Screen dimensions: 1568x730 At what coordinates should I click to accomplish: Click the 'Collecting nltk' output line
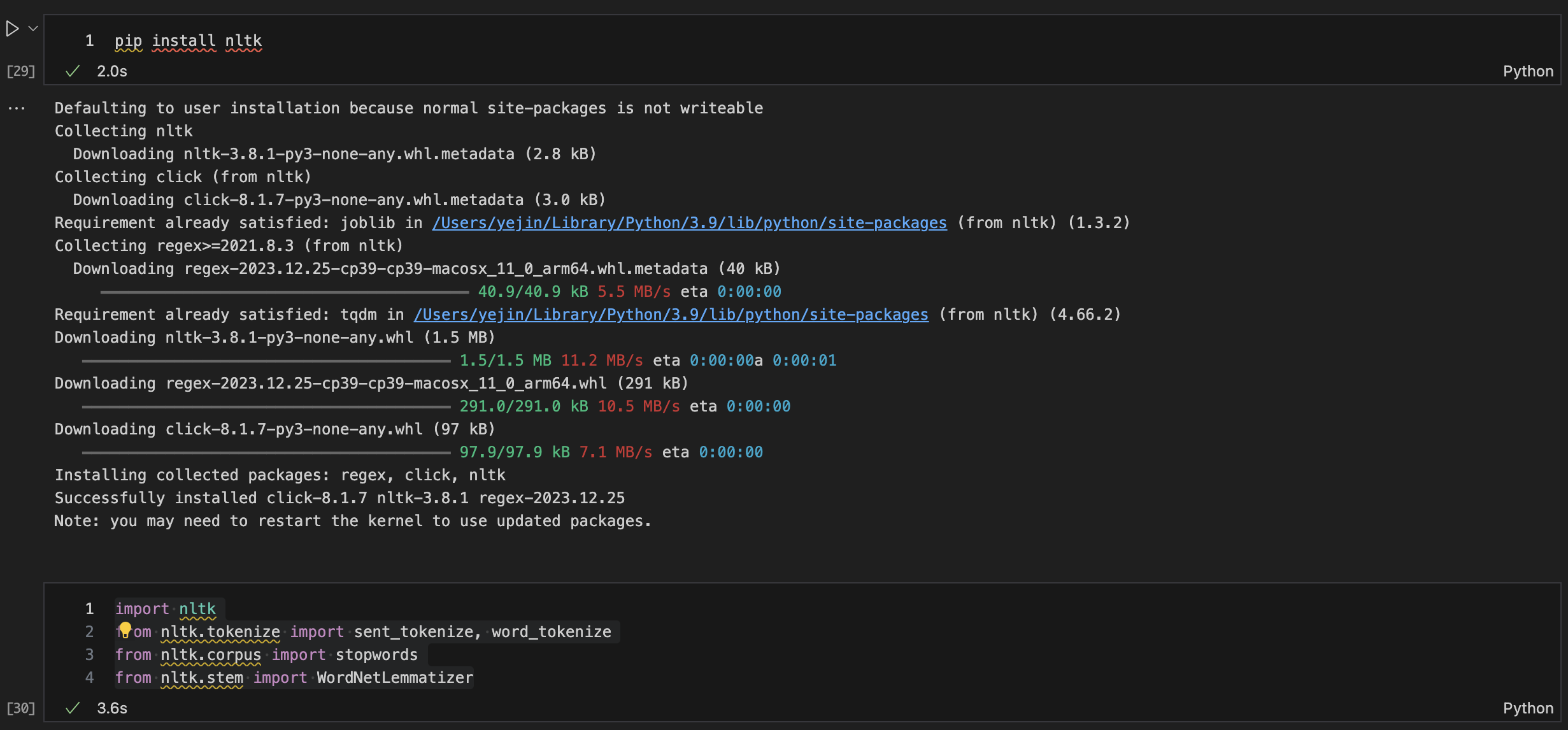coord(124,131)
